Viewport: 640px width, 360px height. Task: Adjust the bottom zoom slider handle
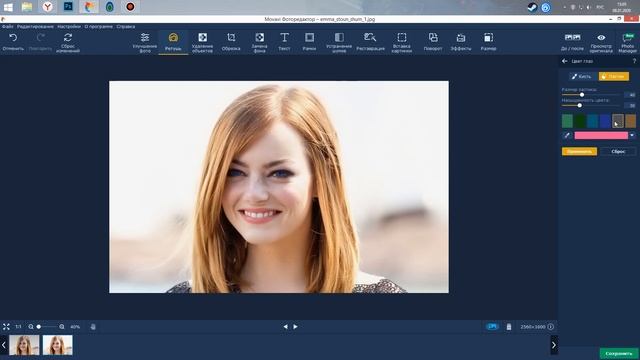pos(39,327)
